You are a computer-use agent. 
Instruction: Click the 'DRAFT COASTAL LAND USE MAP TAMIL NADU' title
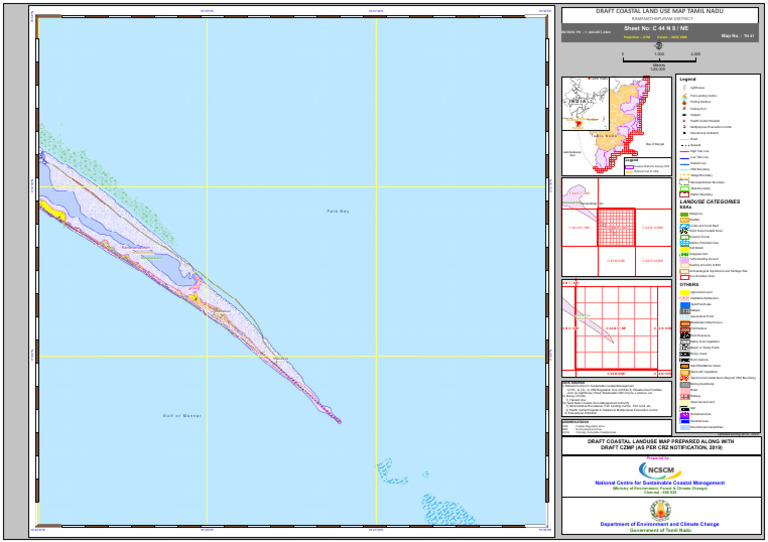pos(659,11)
